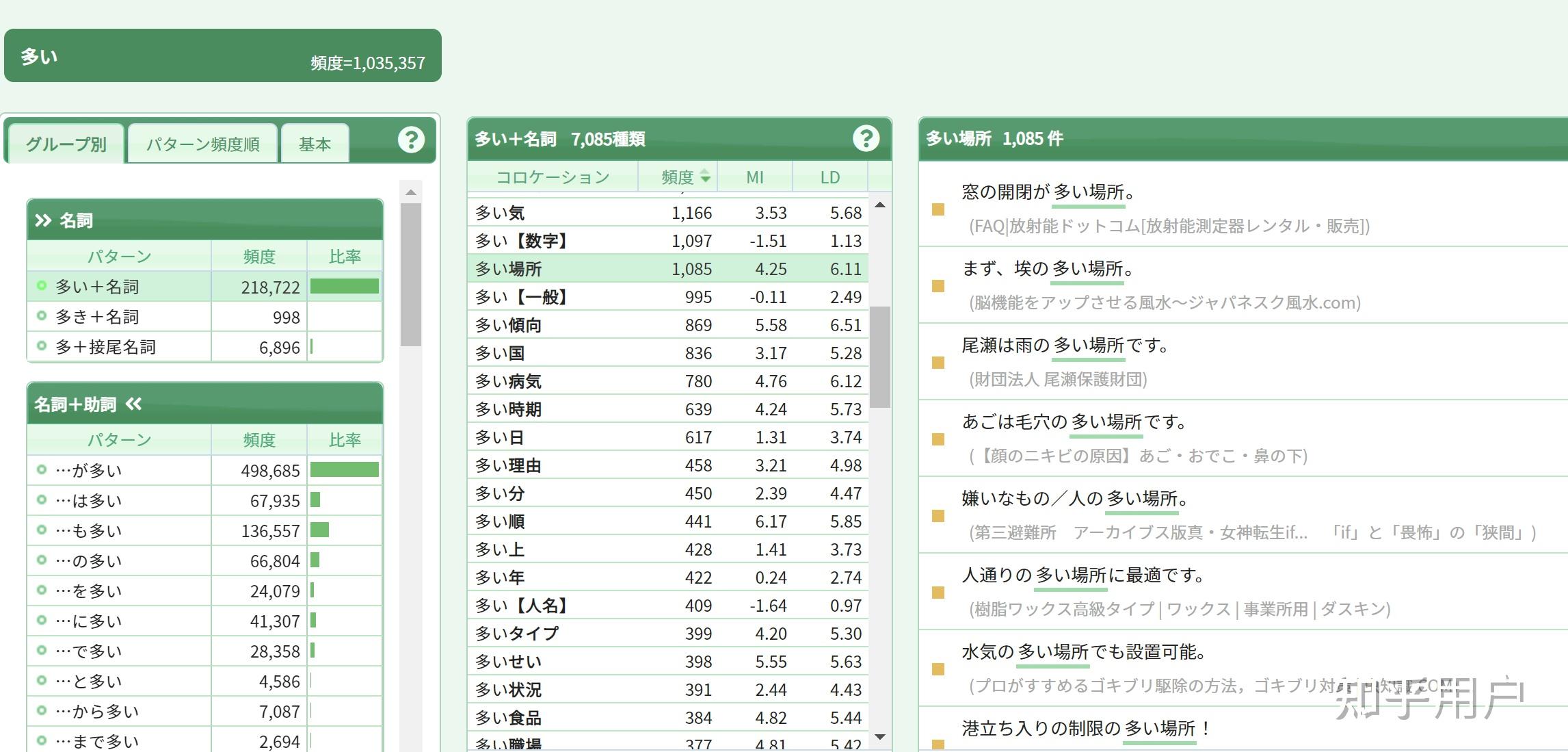
Task: Select the …が多い pattern radio
Action: pos(42,469)
